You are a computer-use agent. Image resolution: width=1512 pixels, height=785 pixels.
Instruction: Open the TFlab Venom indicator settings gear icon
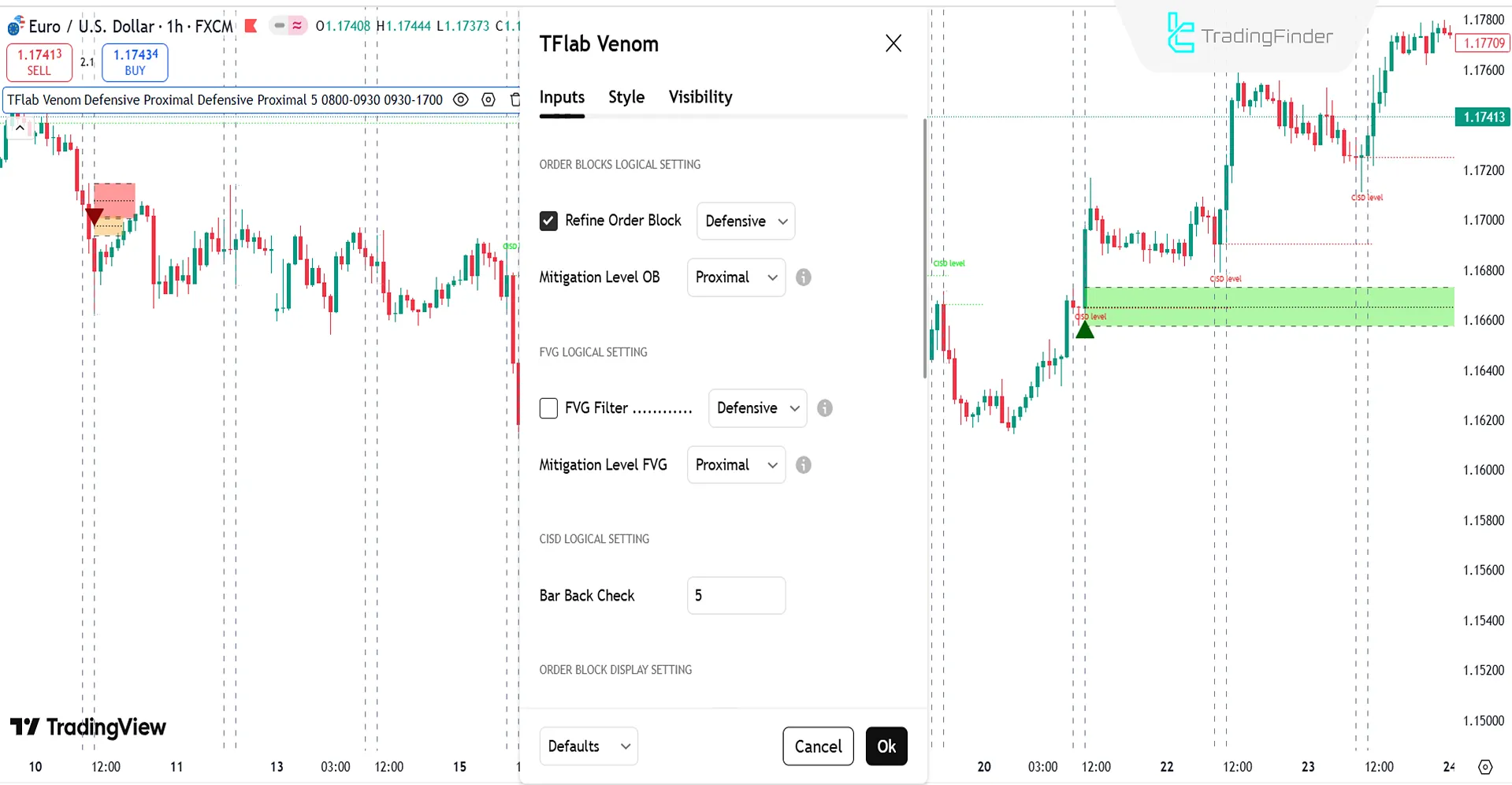tap(489, 99)
